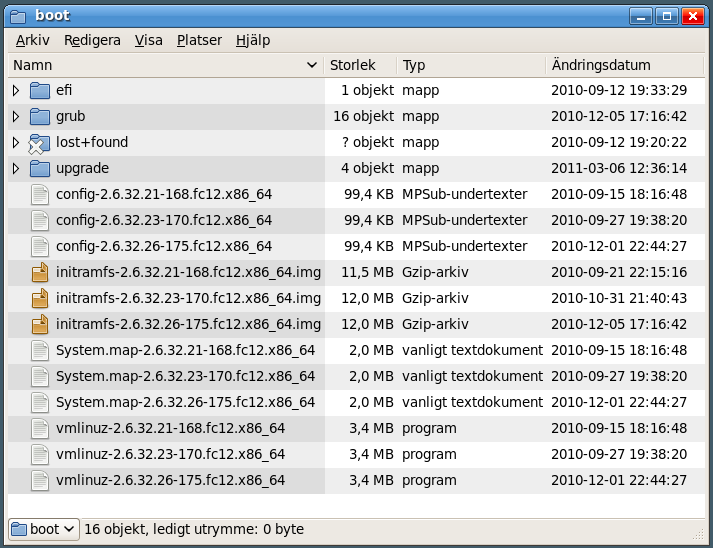Select file name vmlinuz-2.6.32.21-168.fc12.x86_64
This screenshot has height=548, width=713.
click(x=171, y=428)
